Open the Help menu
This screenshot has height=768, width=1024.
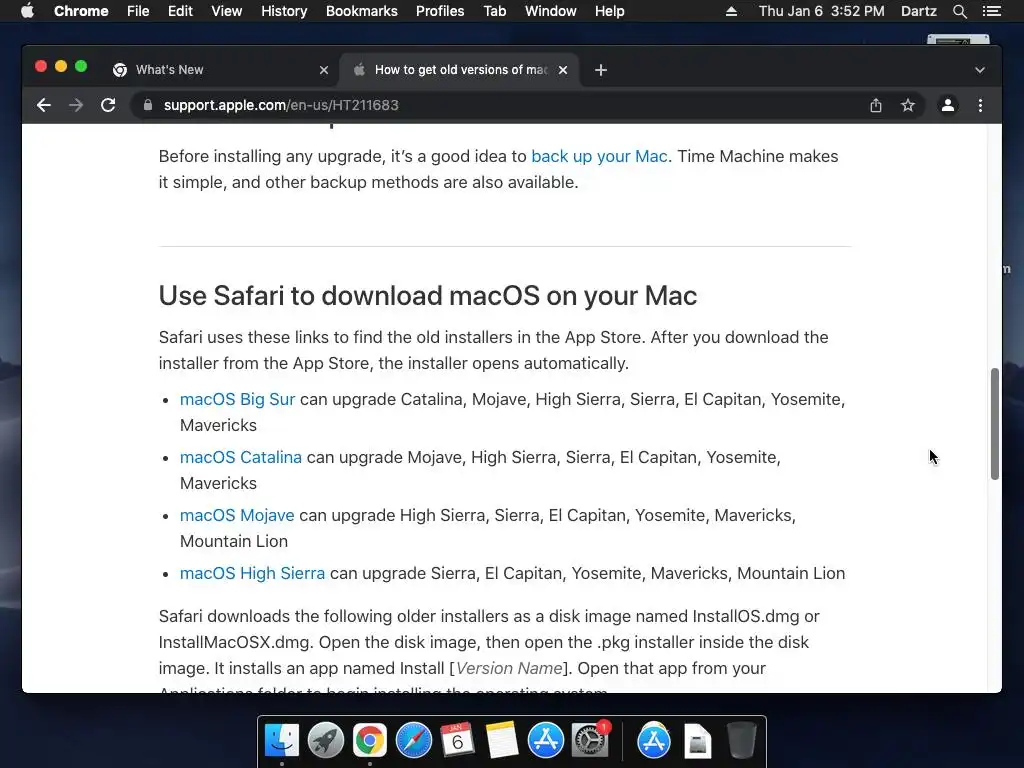[x=609, y=11]
